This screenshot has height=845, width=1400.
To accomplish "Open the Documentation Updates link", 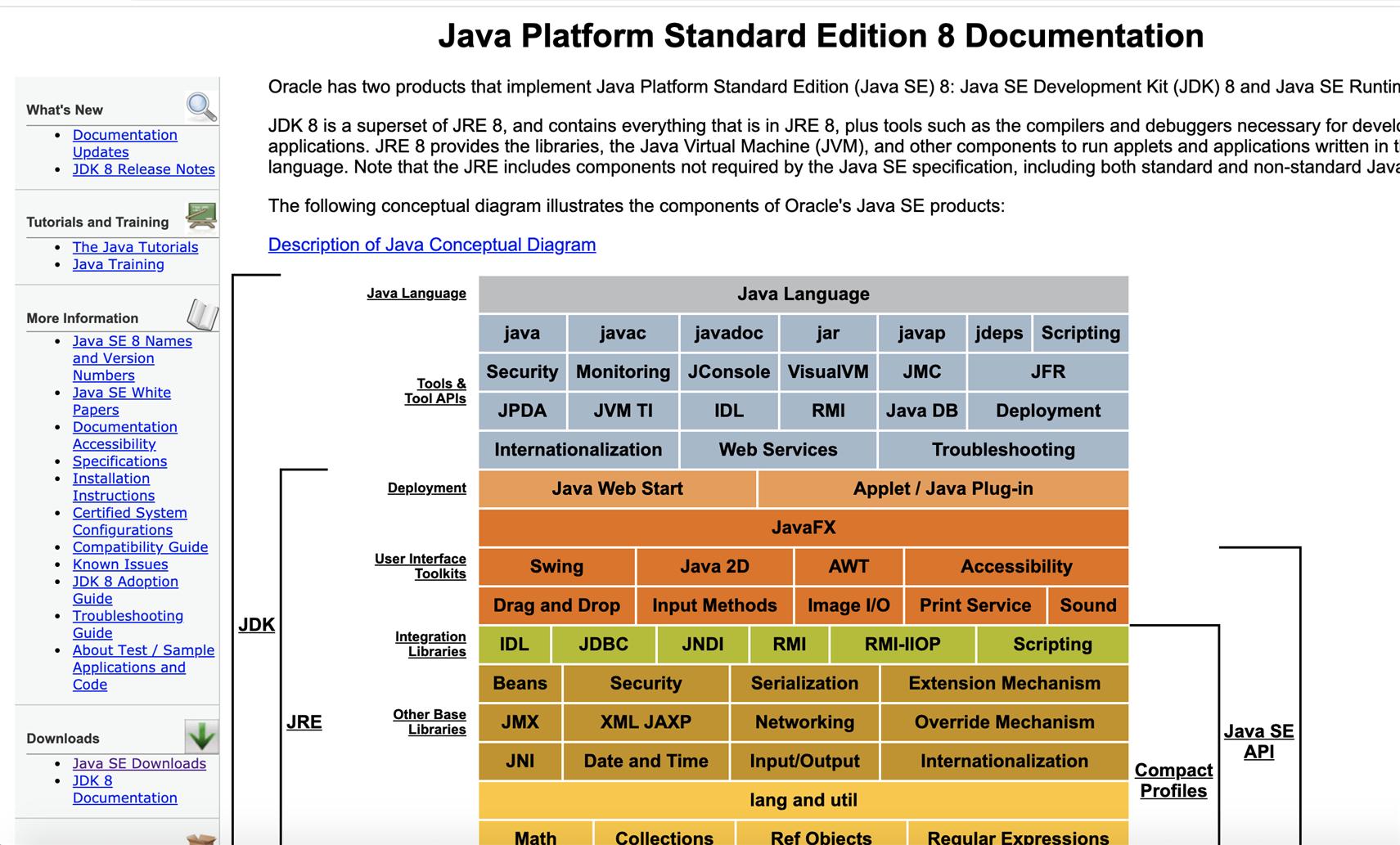I will [124, 143].
